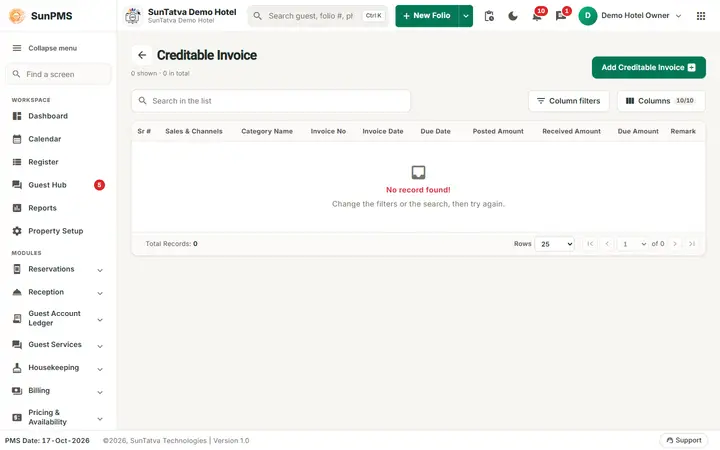This screenshot has height=450, width=720.
Task: Open the Columns 10/10 selector
Action: pos(661,101)
